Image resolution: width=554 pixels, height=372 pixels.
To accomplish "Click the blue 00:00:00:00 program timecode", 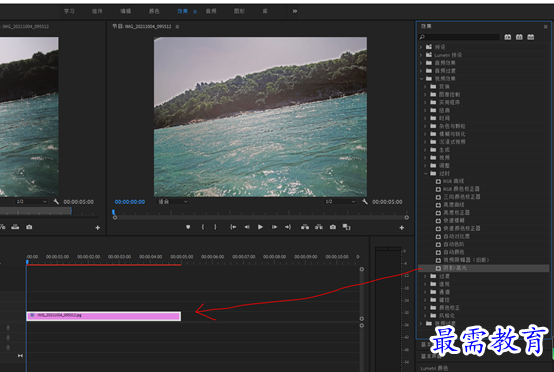I will [x=130, y=202].
